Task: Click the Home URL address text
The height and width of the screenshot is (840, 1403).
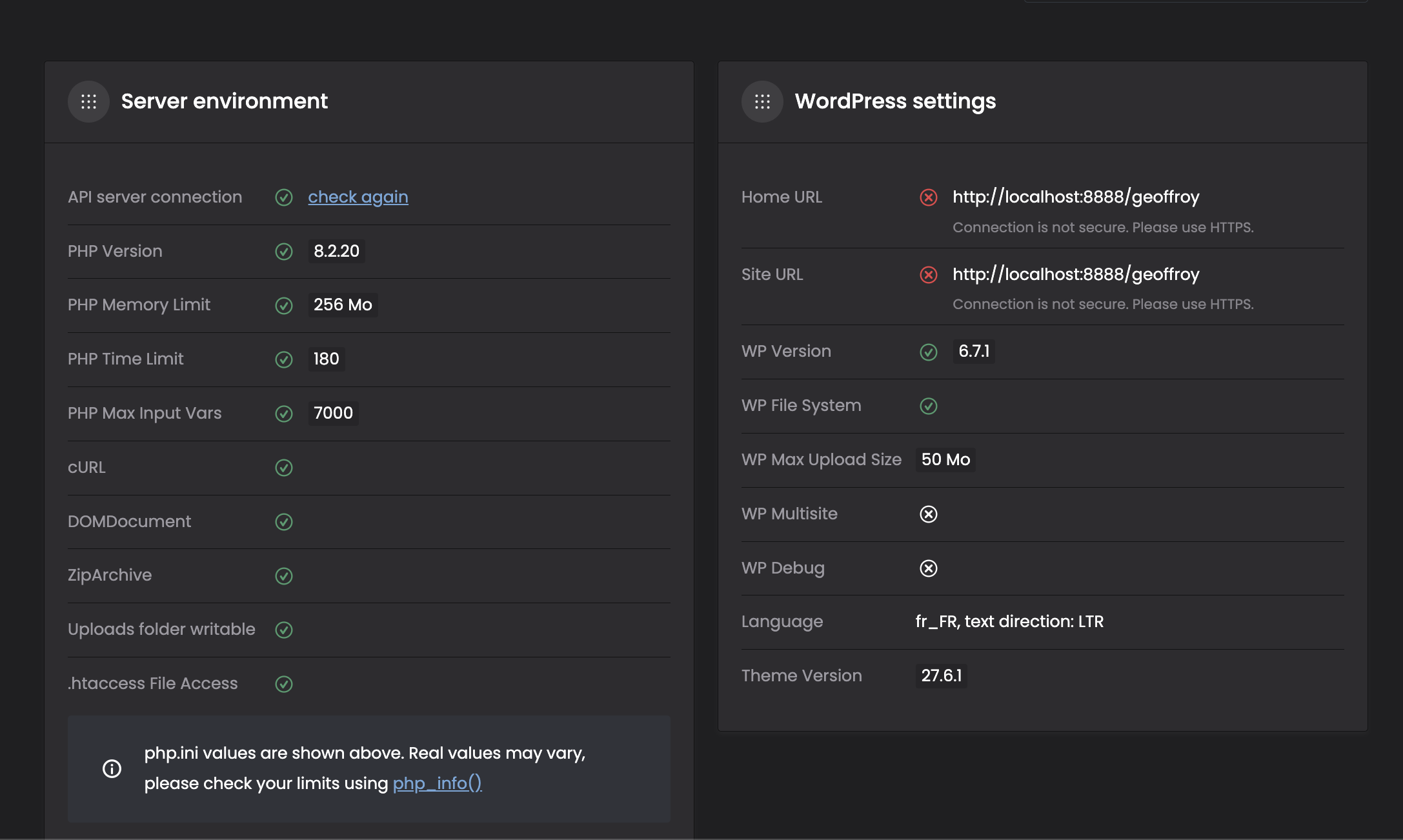Action: [1076, 197]
